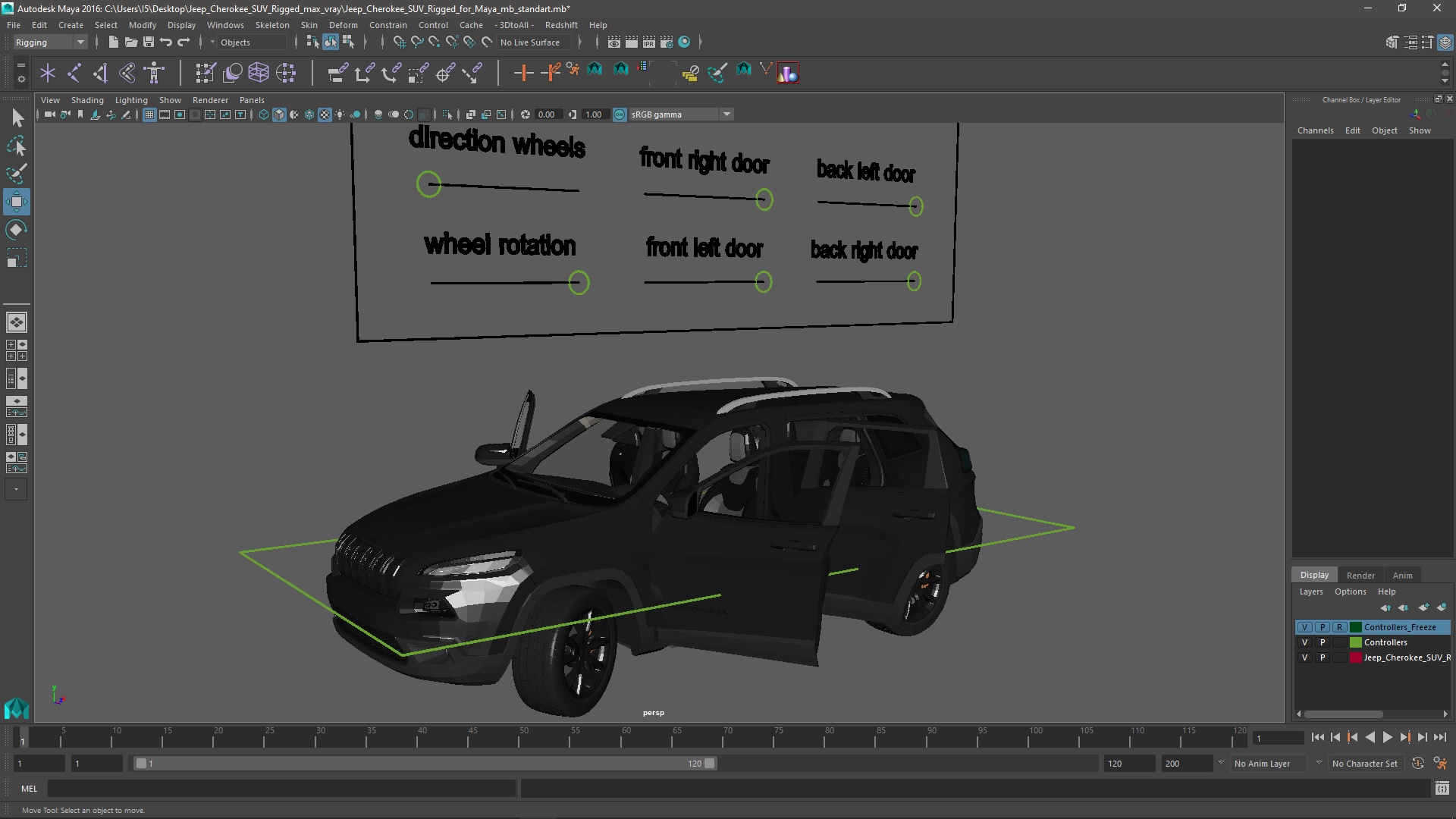Choose the Paint selection tool
The width and height of the screenshot is (1456, 819).
click(x=17, y=174)
